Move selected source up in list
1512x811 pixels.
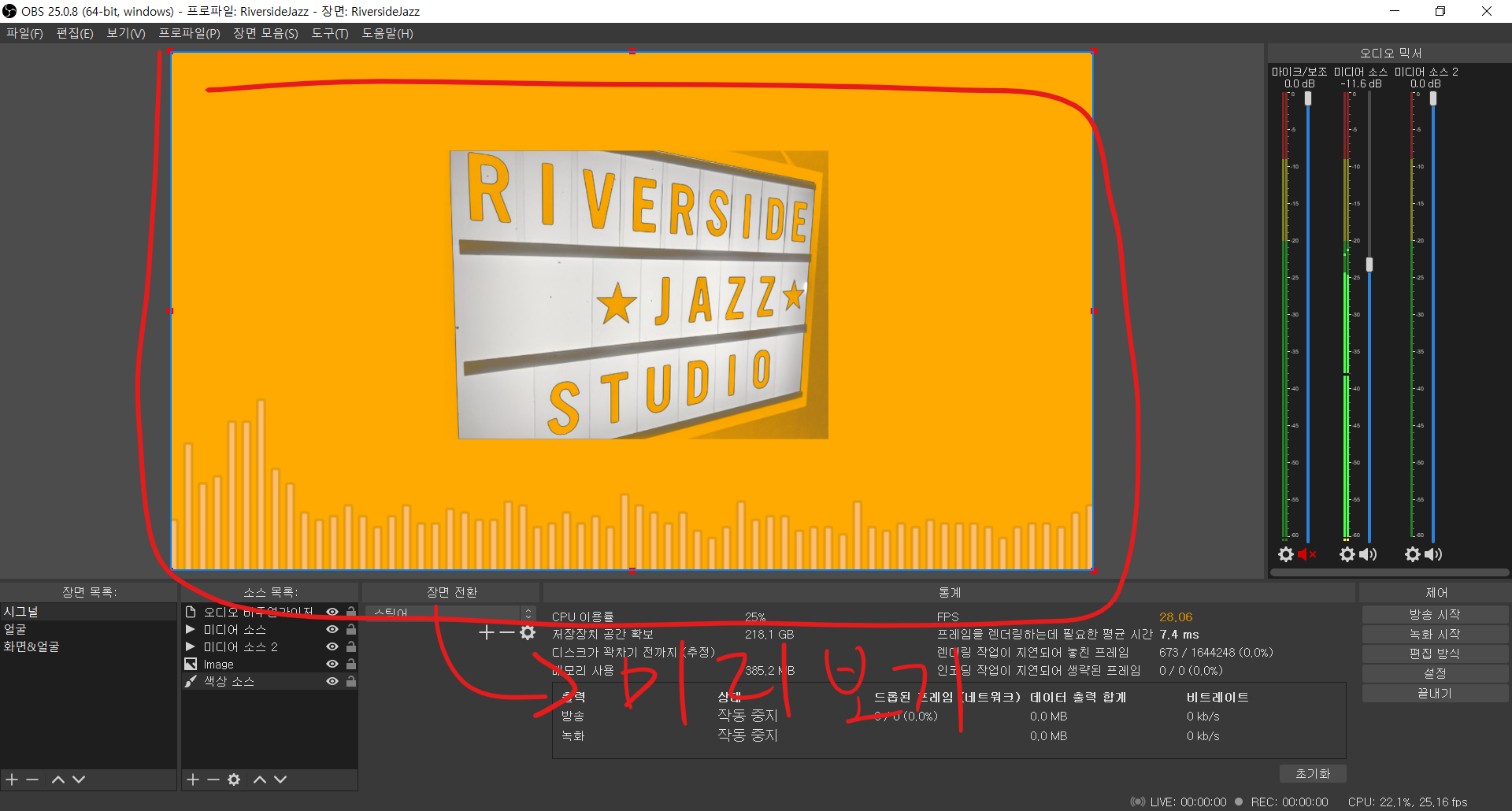[x=259, y=780]
